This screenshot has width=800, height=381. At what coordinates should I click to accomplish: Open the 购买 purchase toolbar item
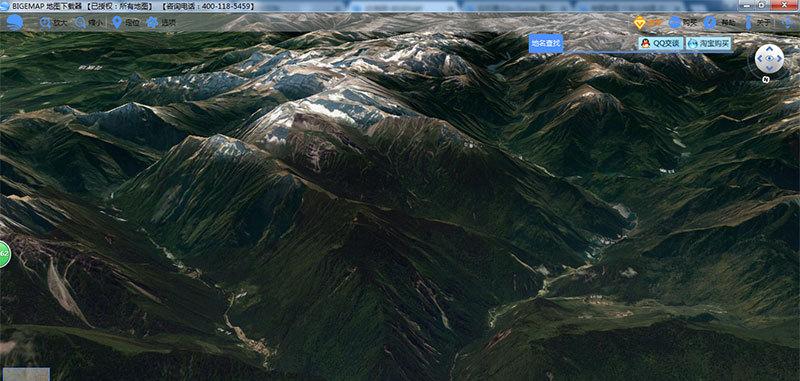point(683,23)
